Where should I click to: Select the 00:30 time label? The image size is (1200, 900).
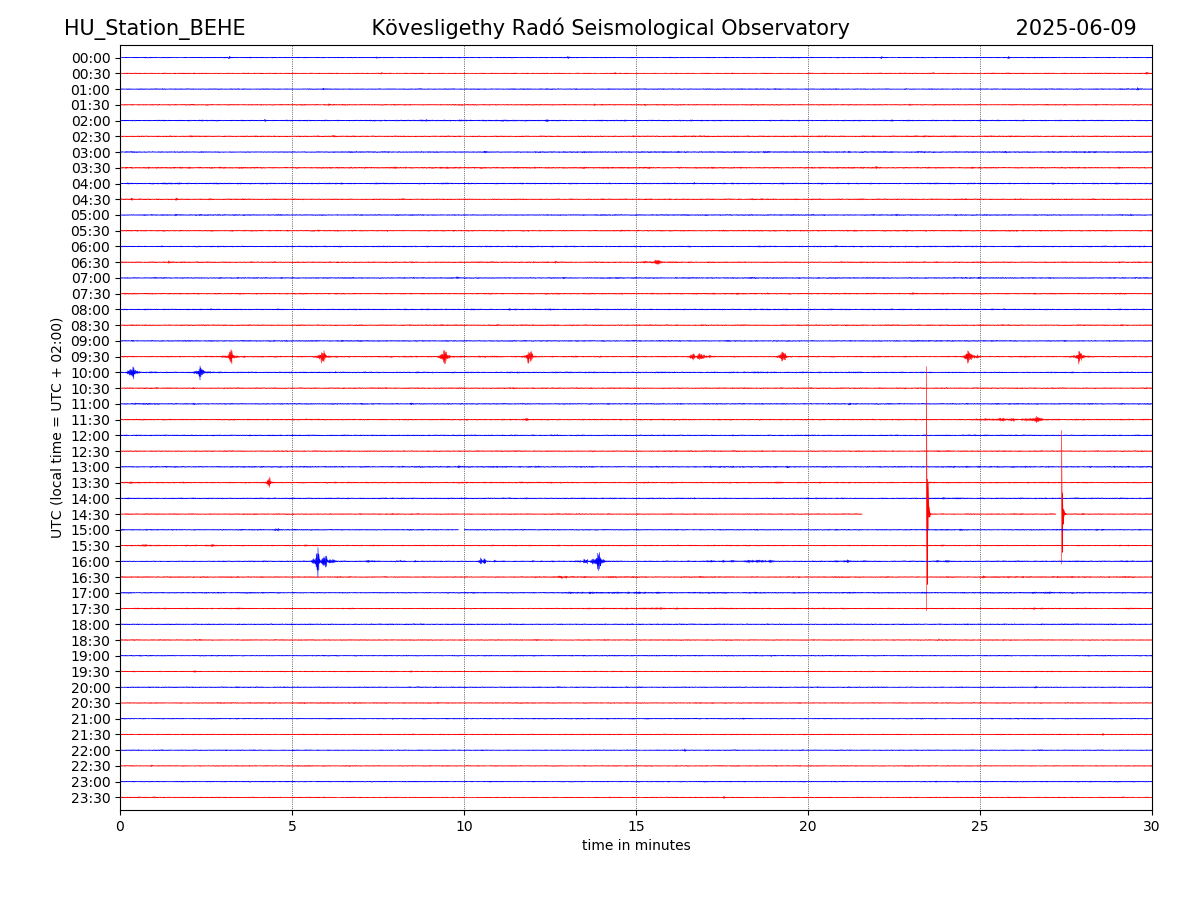pyautogui.click(x=91, y=74)
